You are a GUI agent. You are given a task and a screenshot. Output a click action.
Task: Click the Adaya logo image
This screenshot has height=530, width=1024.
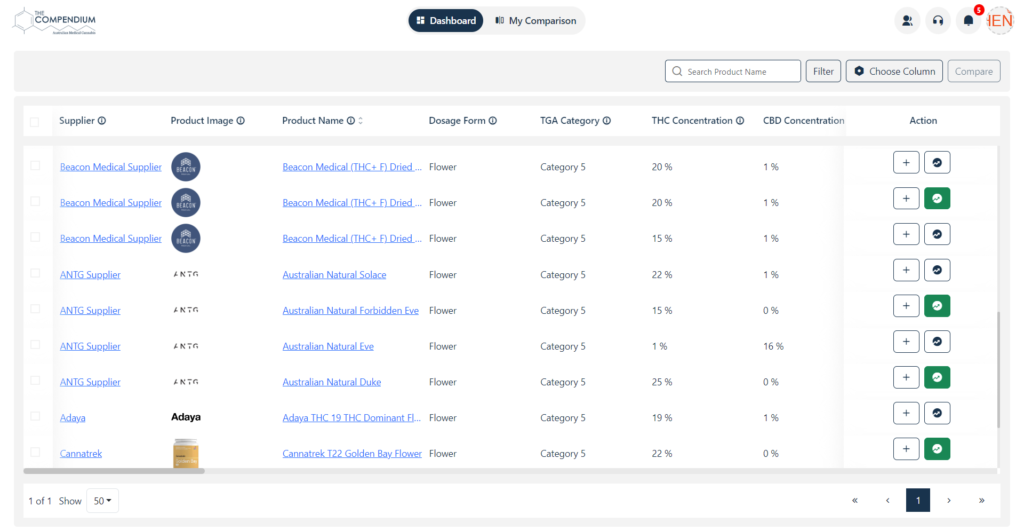[185, 417]
